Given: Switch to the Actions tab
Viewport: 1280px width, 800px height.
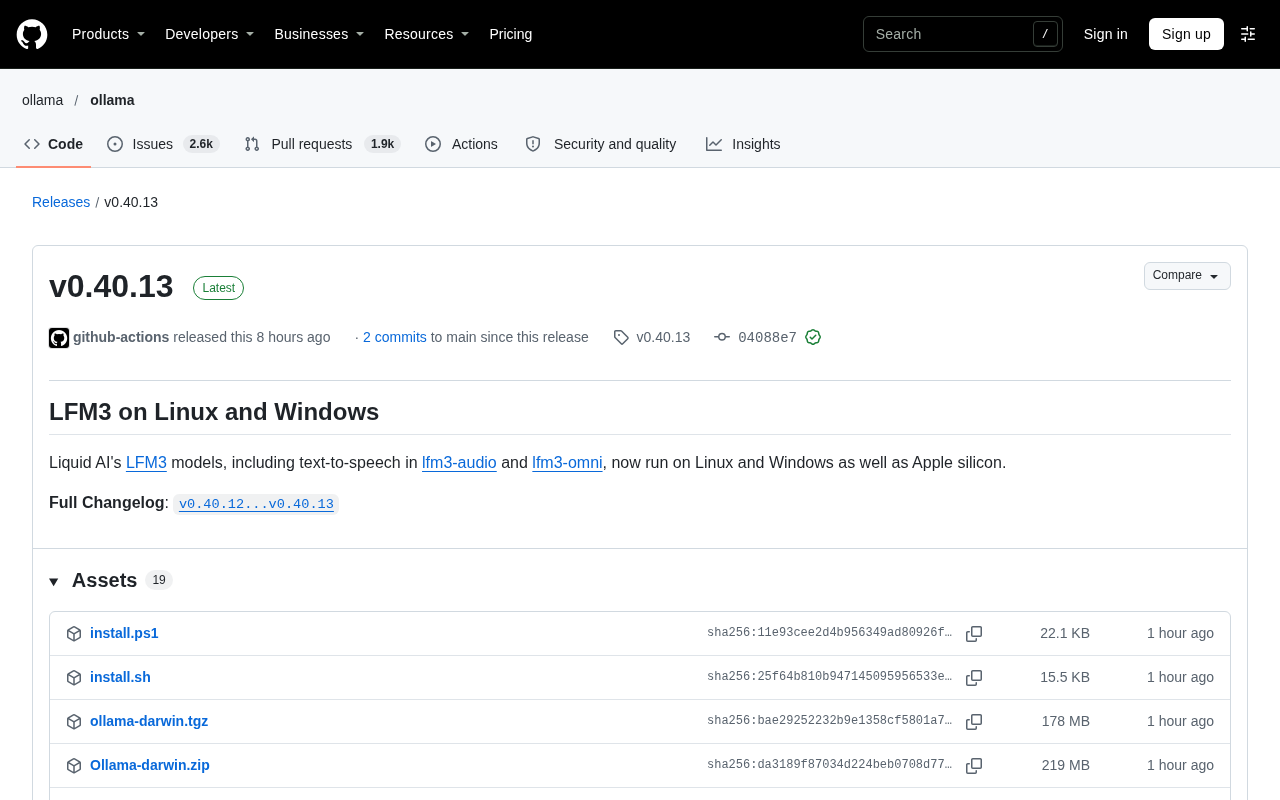Looking at the screenshot, I should [x=461, y=144].
